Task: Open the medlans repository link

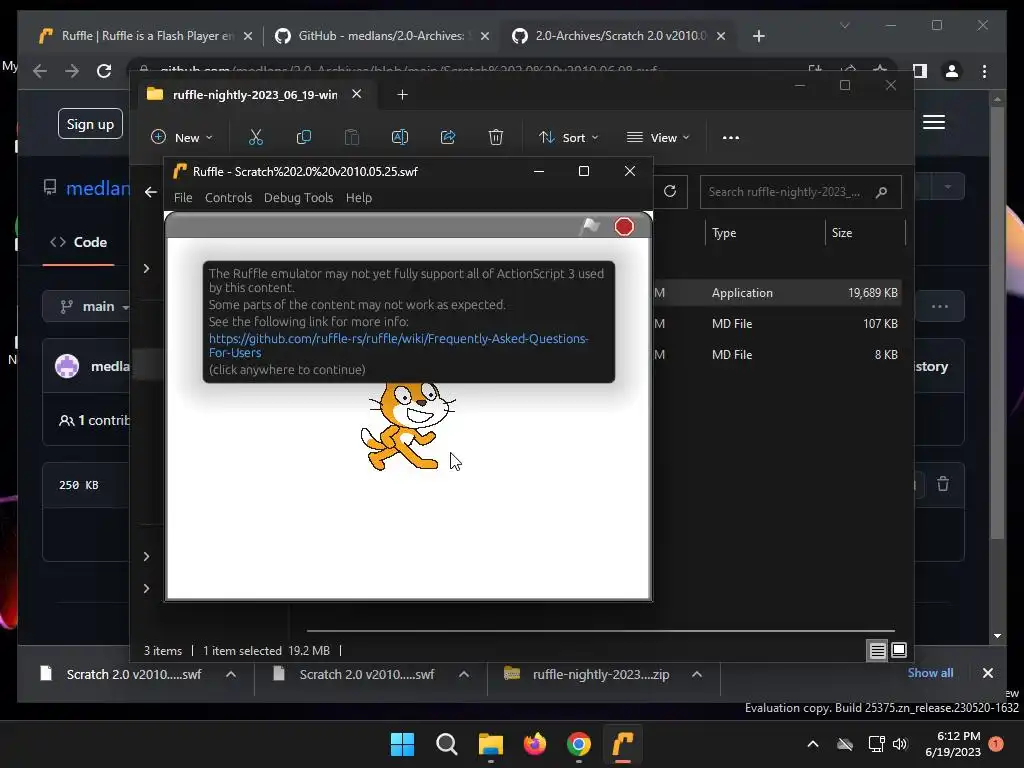Action: pos(98,188)
